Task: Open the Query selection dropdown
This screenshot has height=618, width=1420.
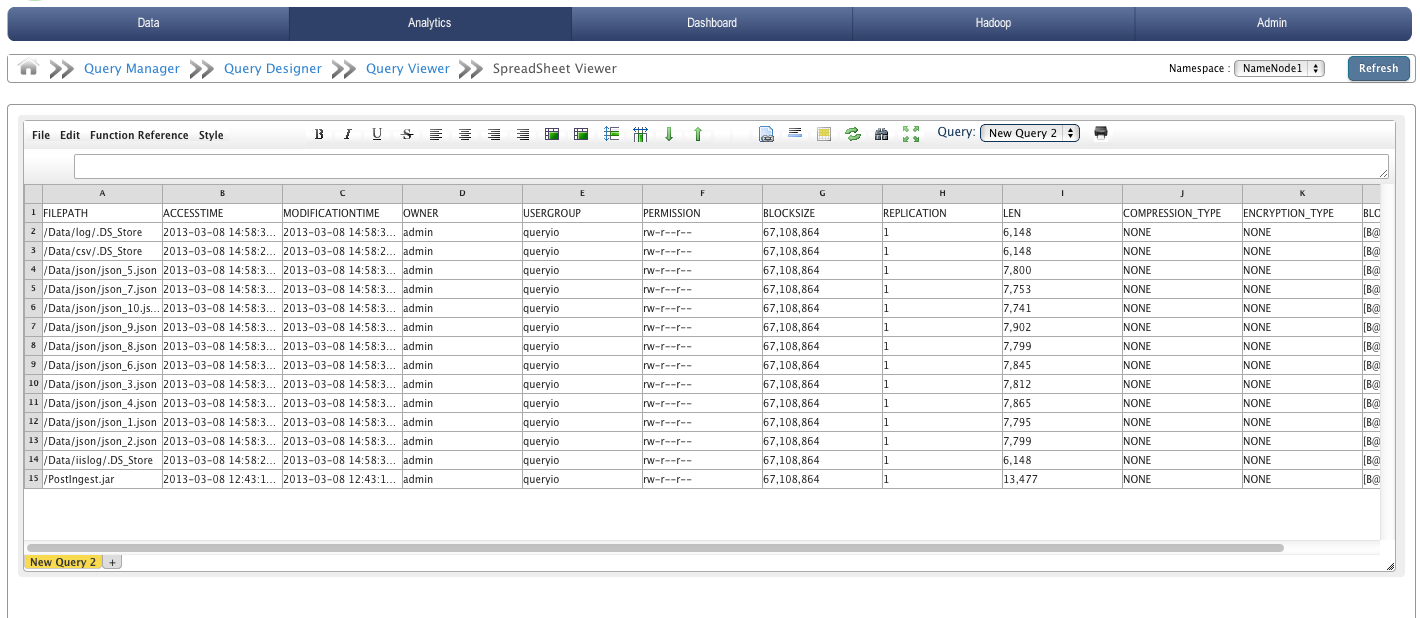Action: pos(1030,132)
